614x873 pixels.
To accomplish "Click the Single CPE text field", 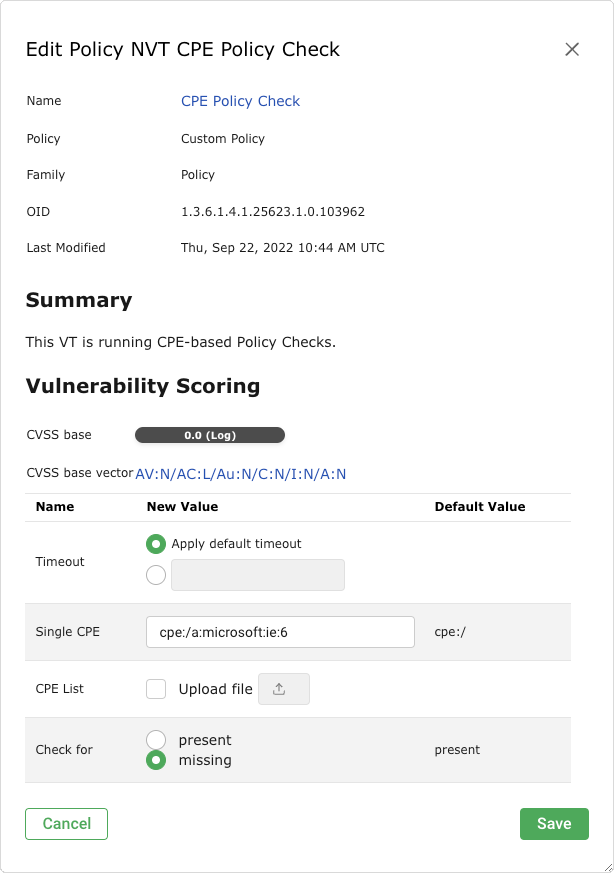I will click(x=280, y=632).
